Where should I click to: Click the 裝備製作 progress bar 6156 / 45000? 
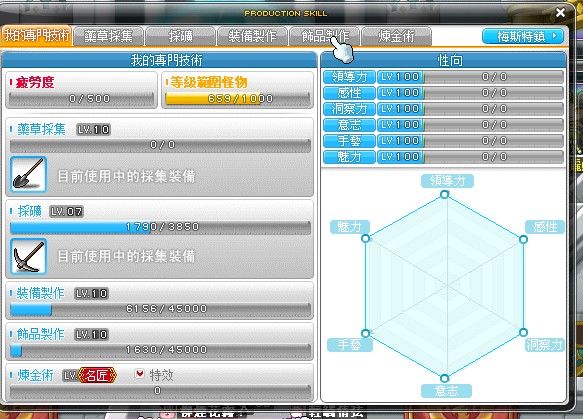(160, 309)
